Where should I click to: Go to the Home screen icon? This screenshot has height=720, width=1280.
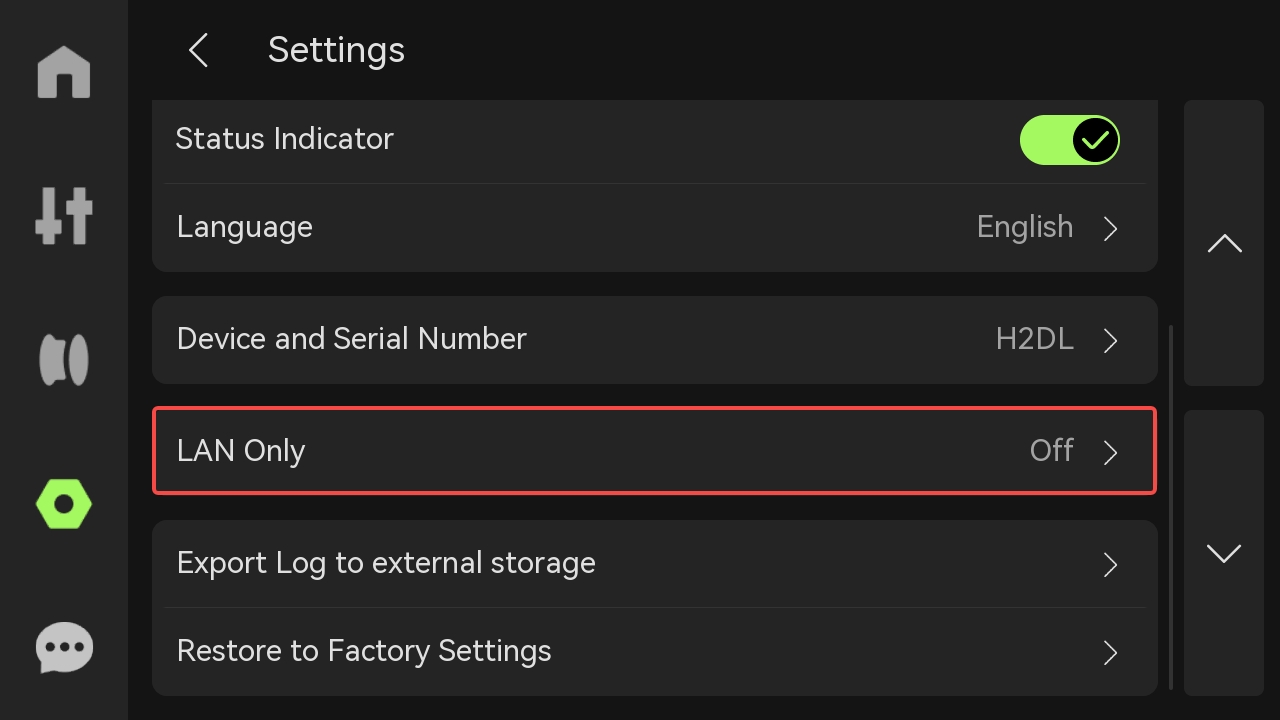64,73
